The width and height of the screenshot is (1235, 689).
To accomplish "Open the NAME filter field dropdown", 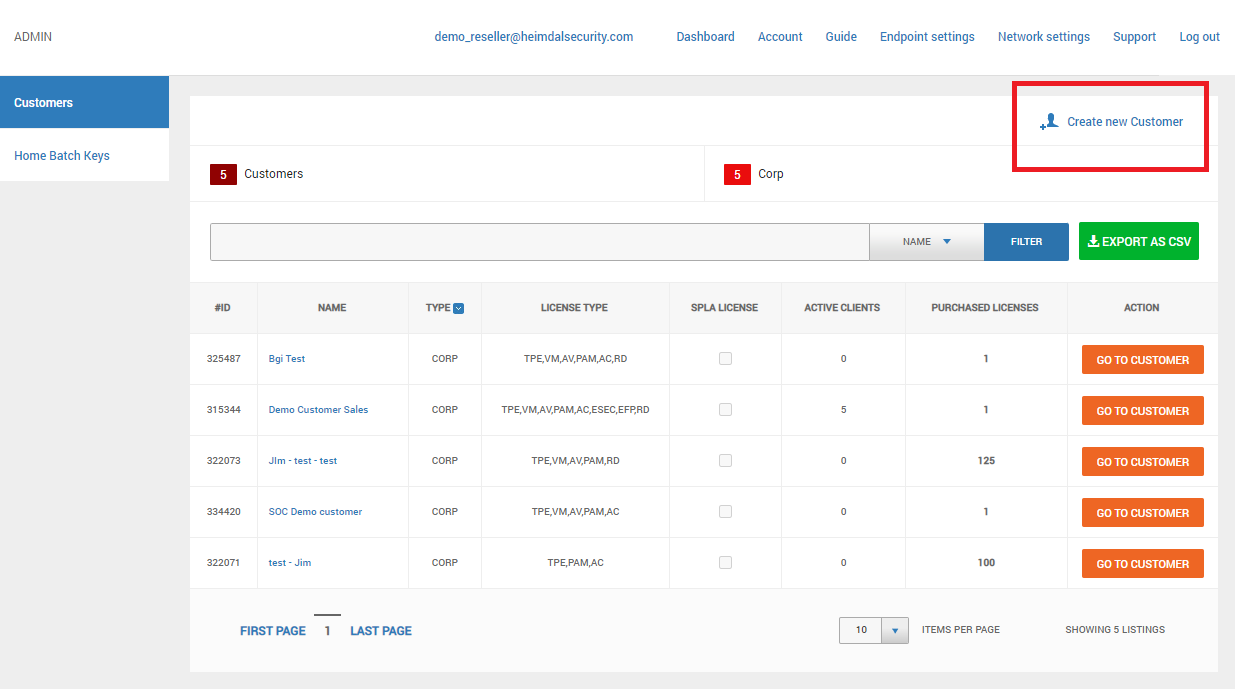I will pos(927,241).
